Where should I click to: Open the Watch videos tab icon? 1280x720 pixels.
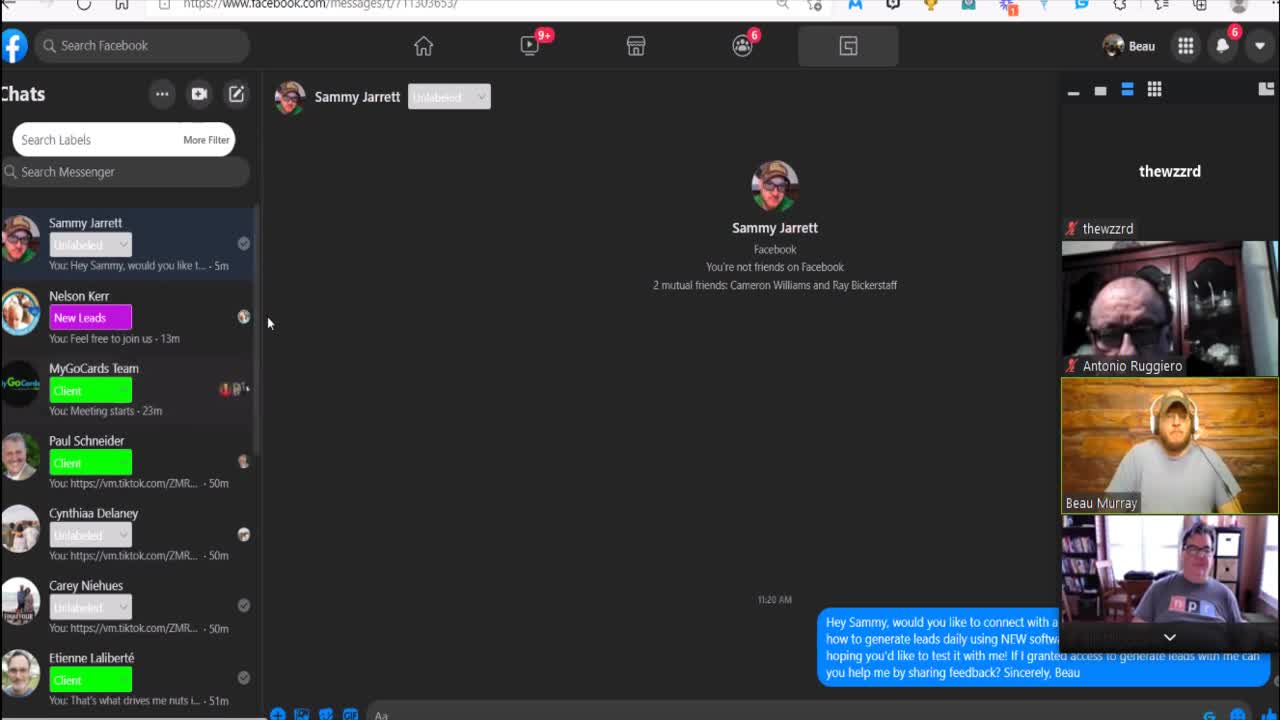(x=530, y=46)
